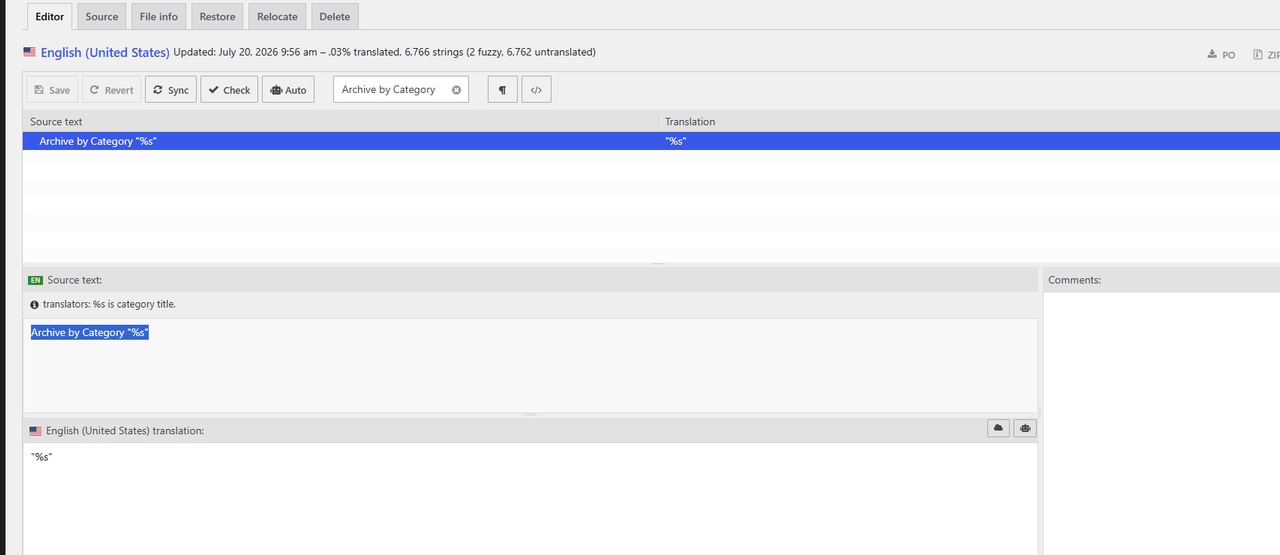The width and height of the screenshot is (1280, 555).
Task: Click the English (United States) language link
Action: (105, 52)
